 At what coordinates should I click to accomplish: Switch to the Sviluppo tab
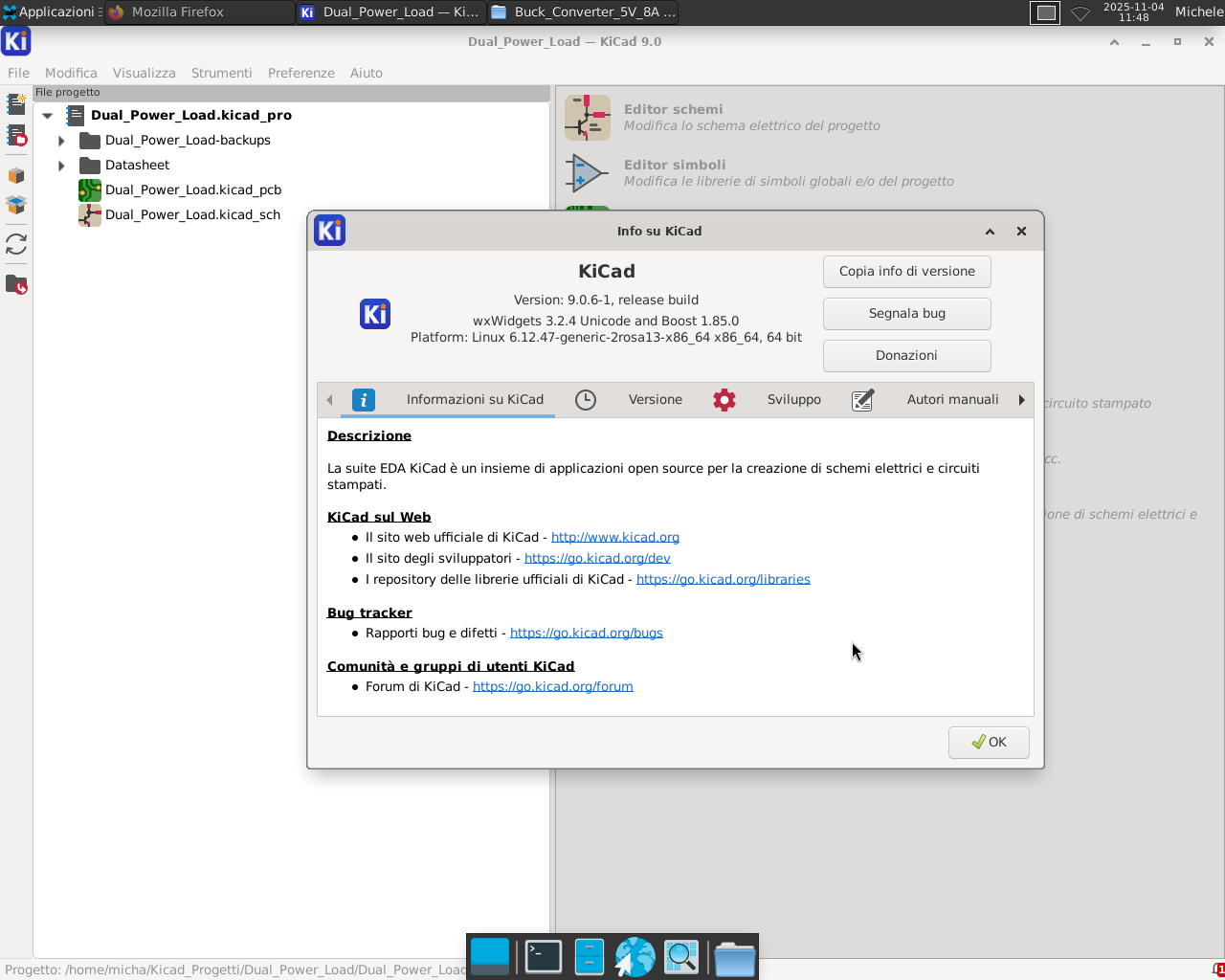(767, 400)
